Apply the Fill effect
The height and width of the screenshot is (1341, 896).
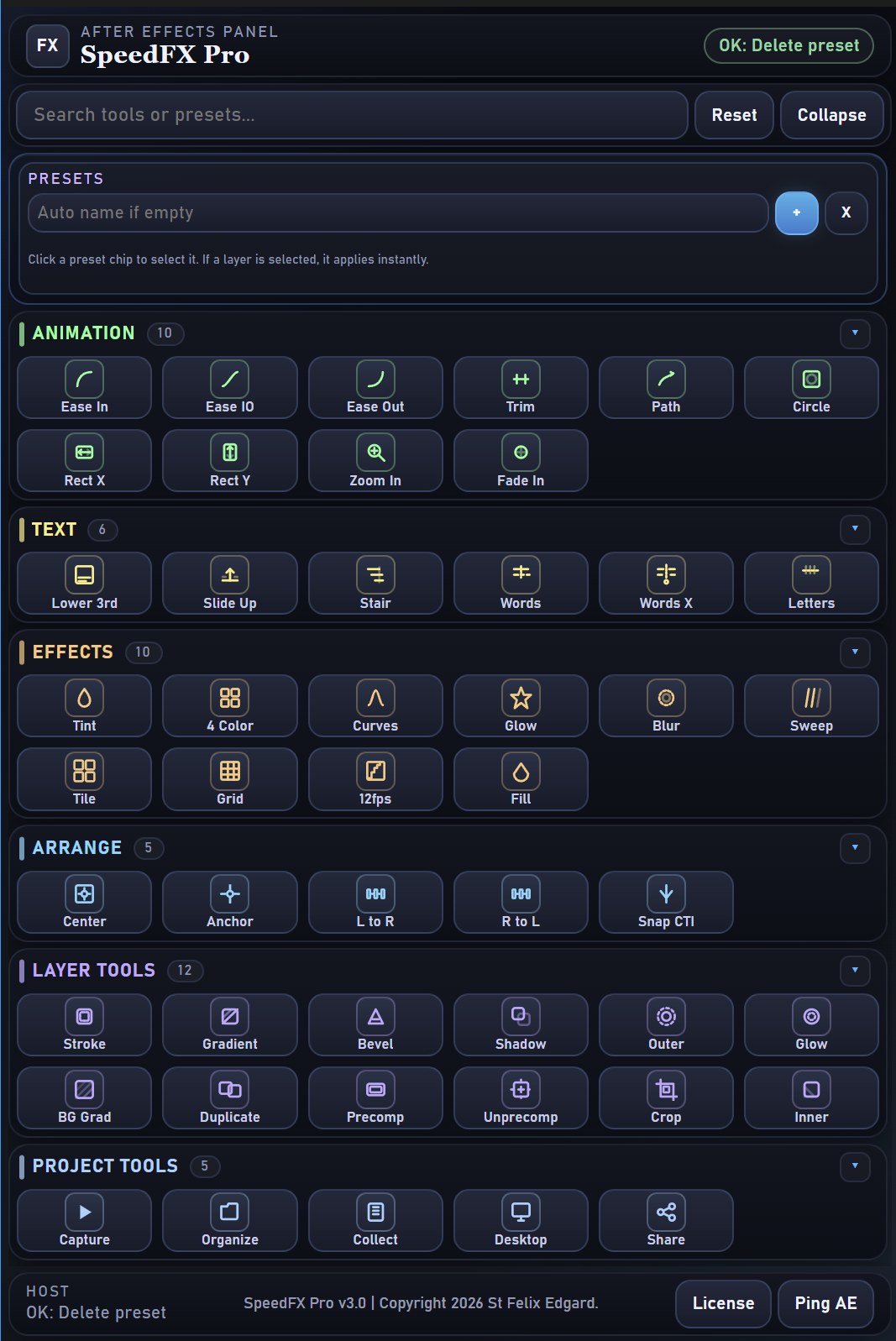coord(521,778)
